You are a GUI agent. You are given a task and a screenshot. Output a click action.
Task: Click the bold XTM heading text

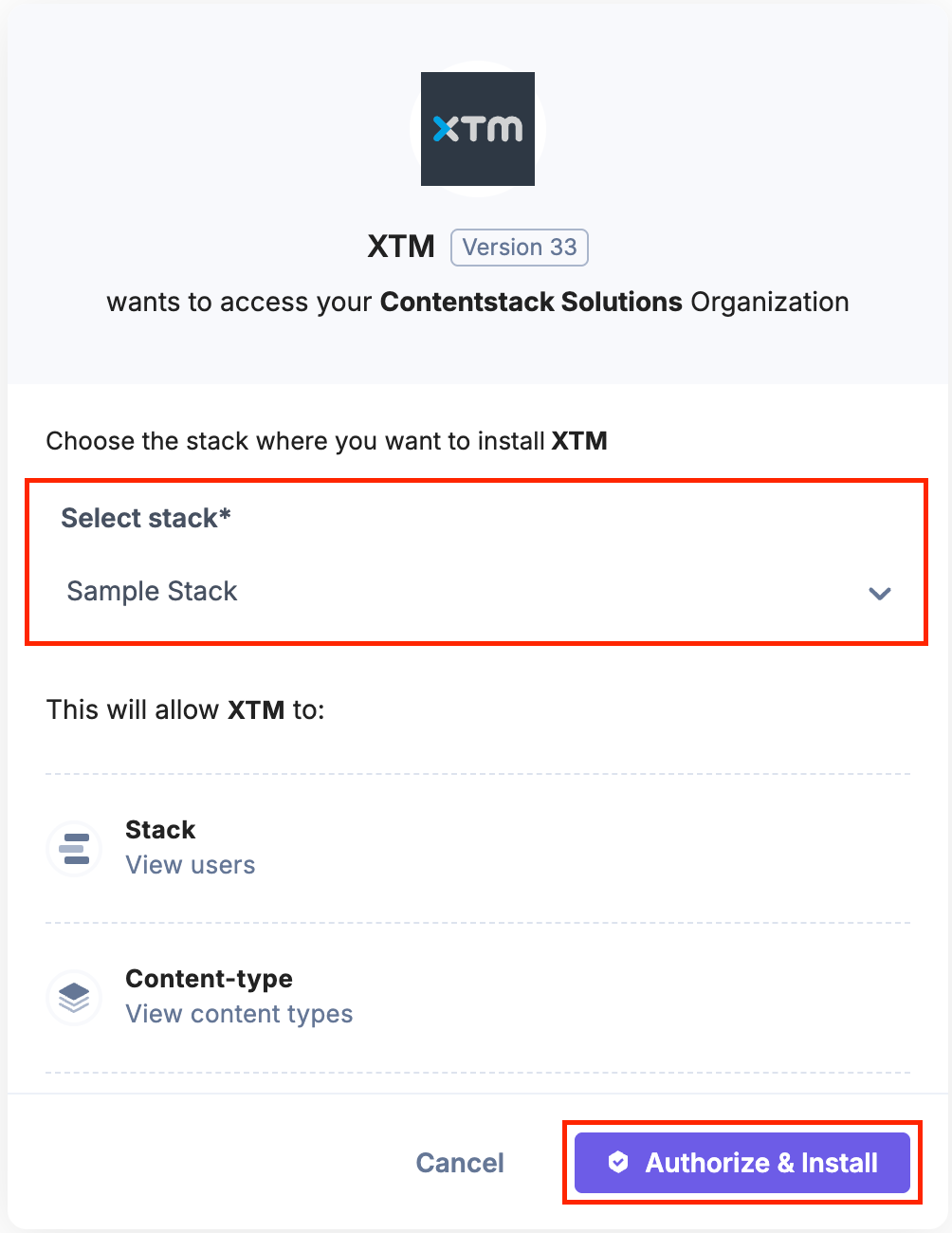click(401, 246)
